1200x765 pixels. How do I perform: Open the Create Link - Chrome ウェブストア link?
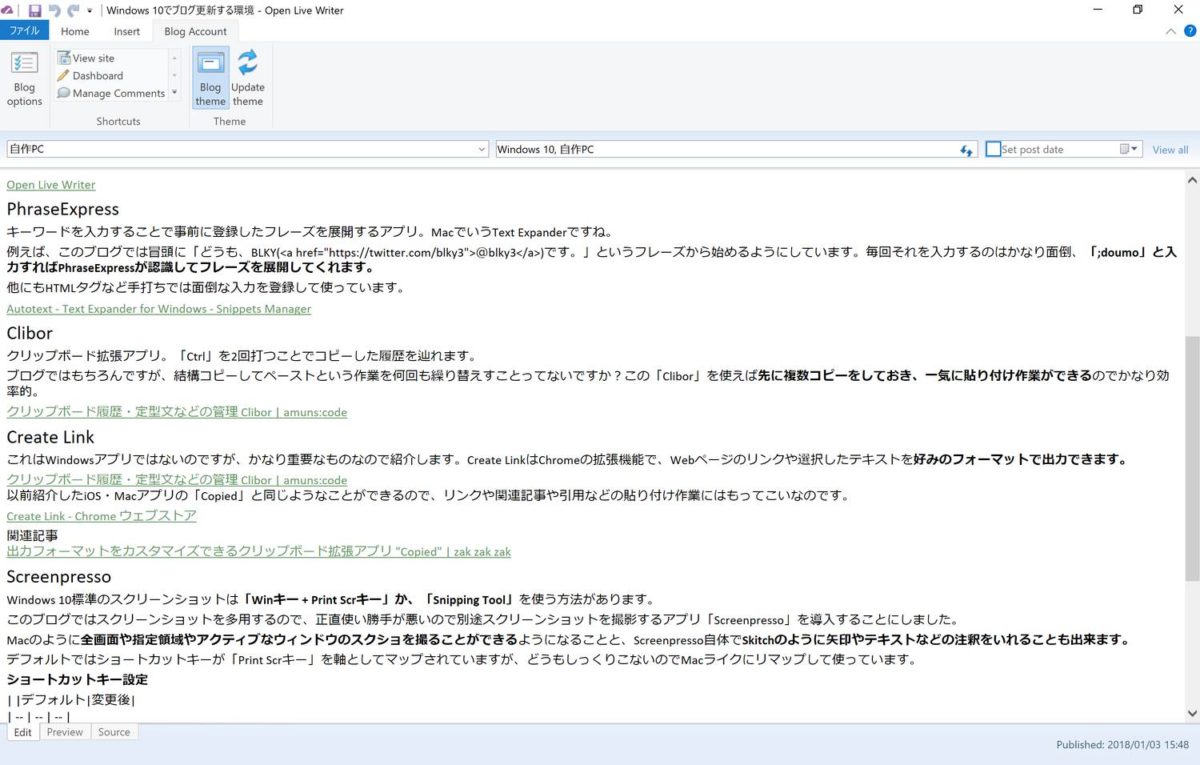[101, 516]
